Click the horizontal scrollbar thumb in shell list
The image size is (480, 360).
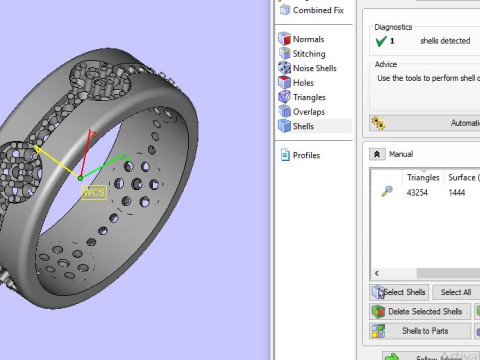point(448,273)
